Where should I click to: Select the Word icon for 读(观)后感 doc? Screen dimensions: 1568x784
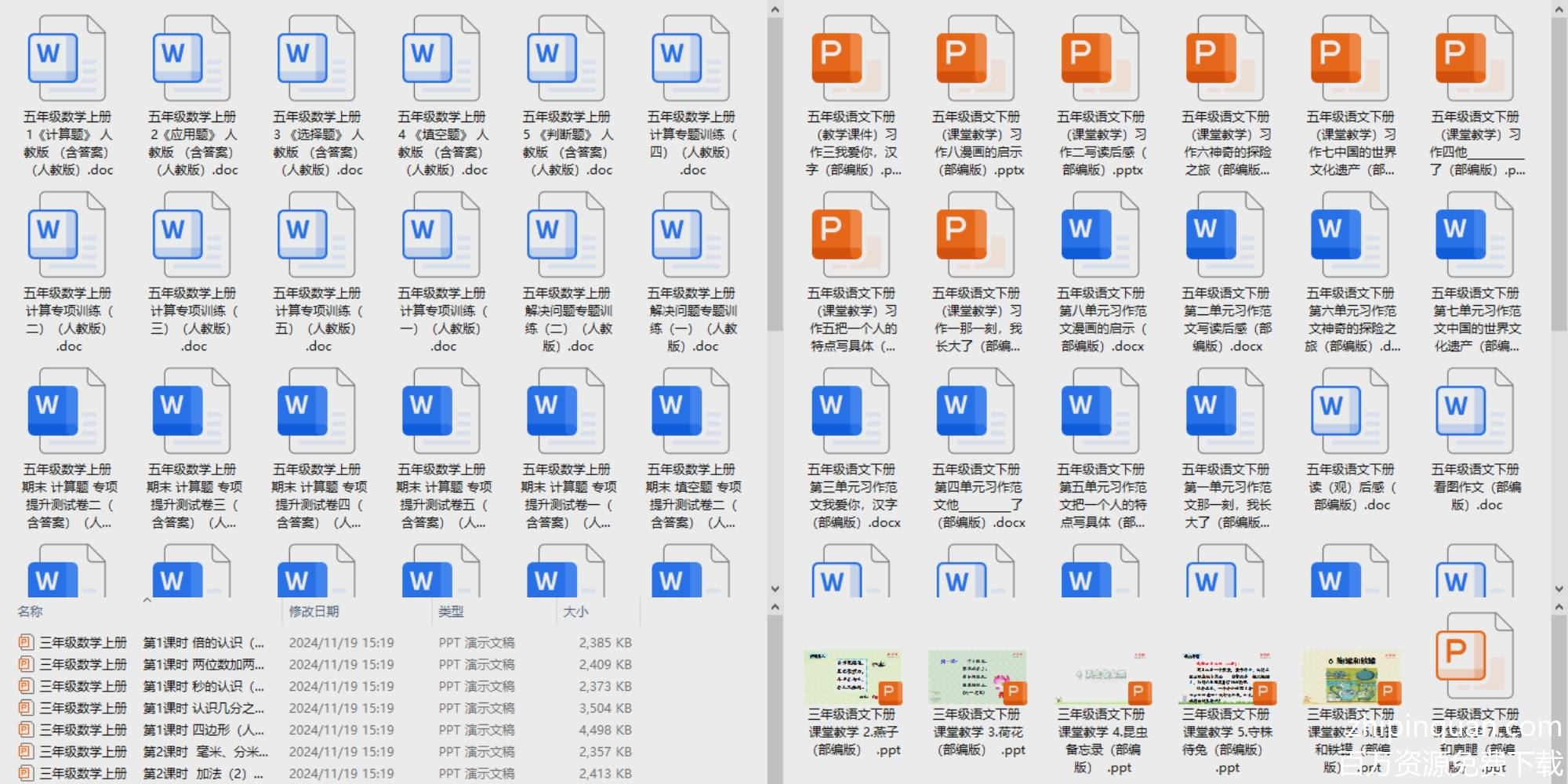coord(1348,412)
